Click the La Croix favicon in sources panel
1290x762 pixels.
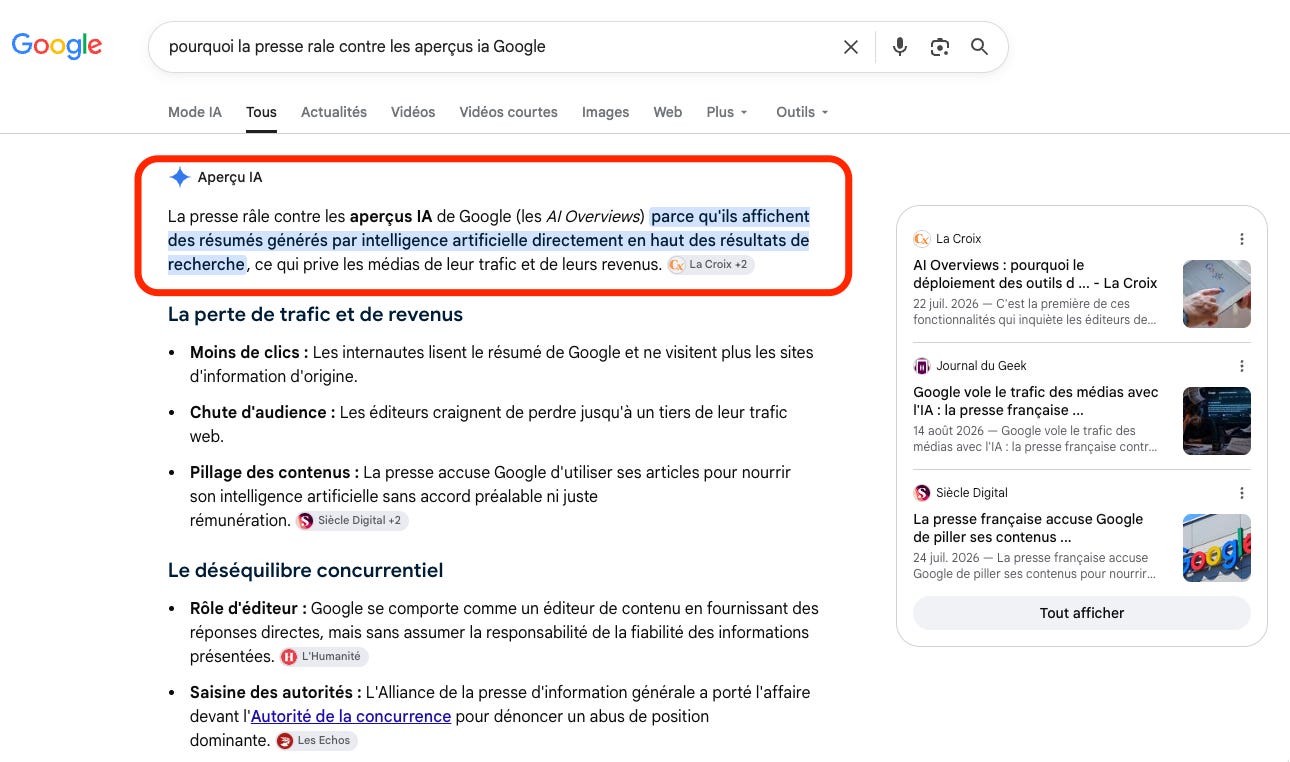pos(922,239)
